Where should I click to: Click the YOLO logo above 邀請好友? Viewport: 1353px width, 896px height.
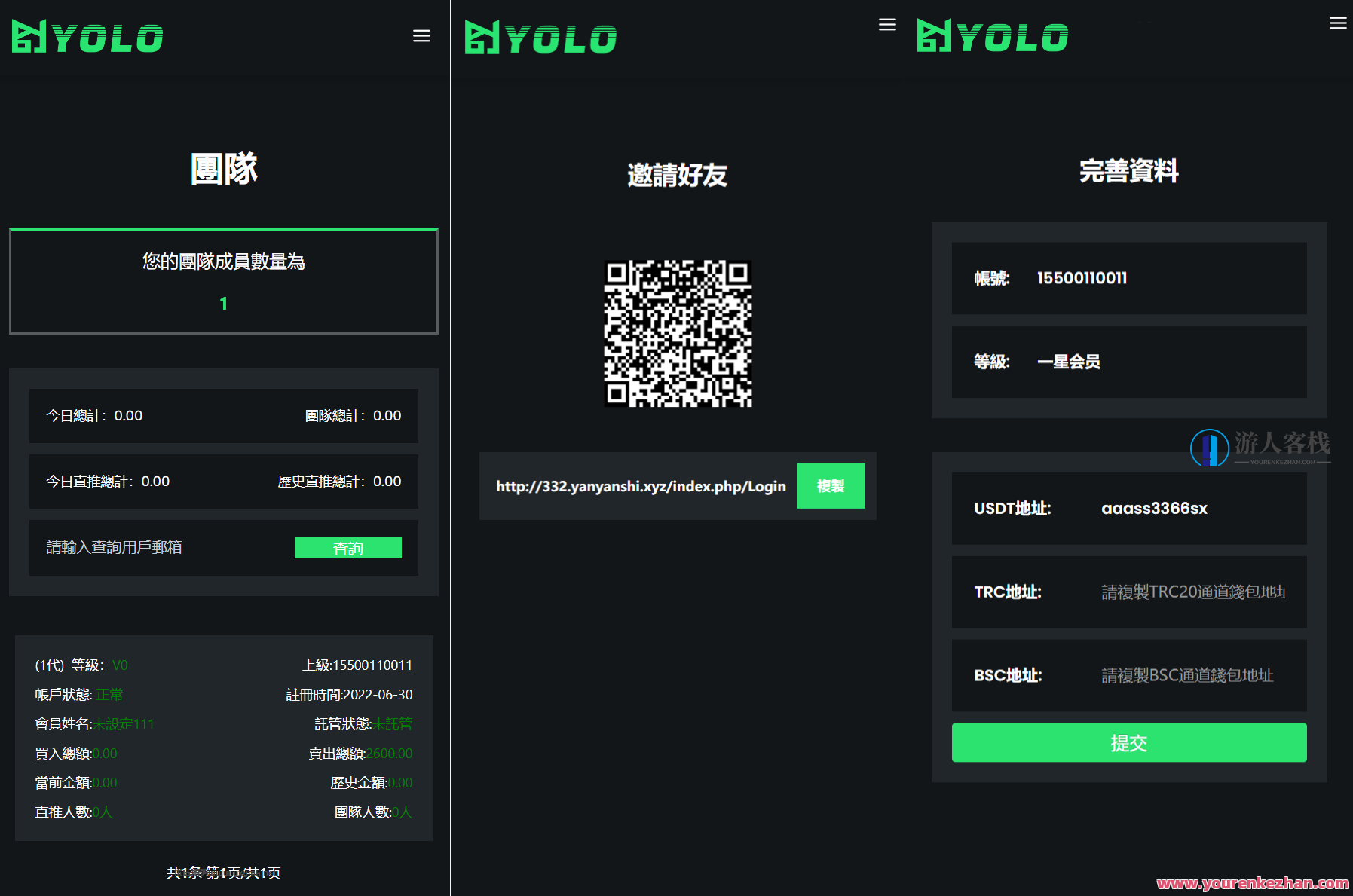click(x=540, y=35)
